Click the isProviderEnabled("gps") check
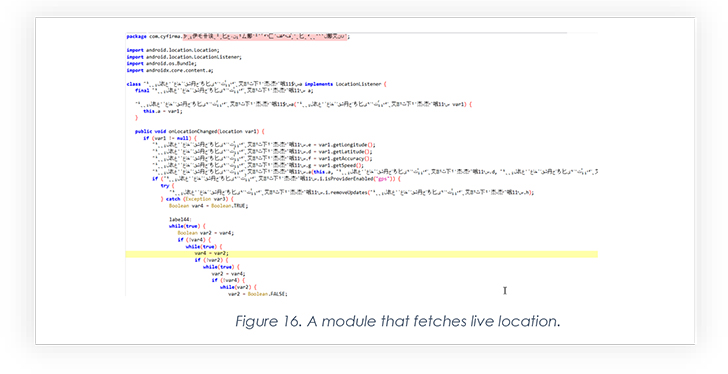Screen dimensions: 728x374 [360, 179]
